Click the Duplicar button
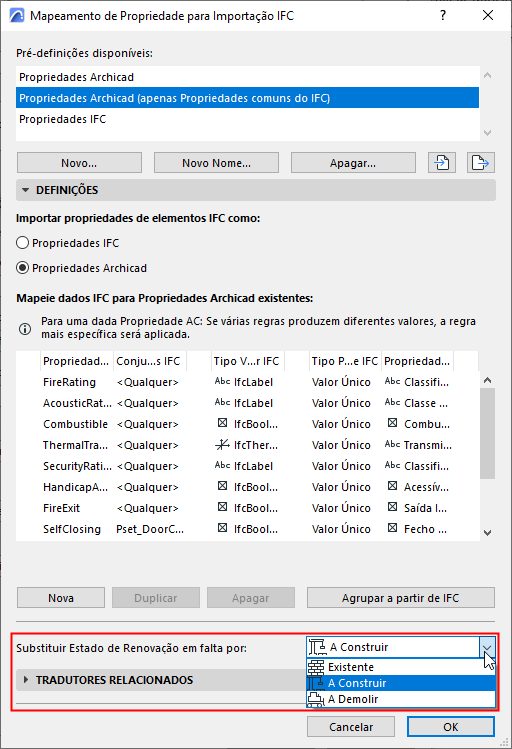Viewport: 512px width, 749px height. point(156,598)
